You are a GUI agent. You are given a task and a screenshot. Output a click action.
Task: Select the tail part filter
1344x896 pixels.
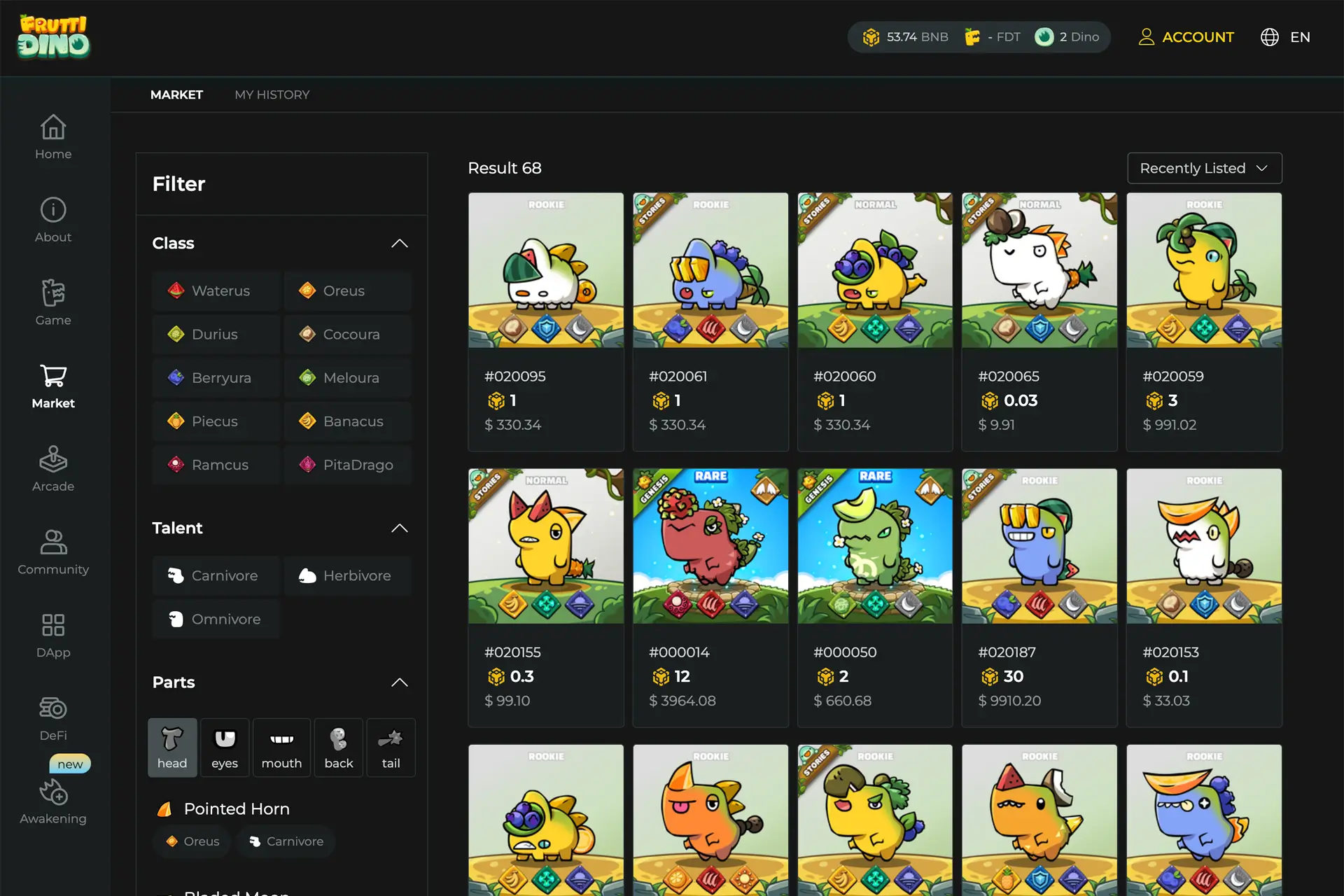pyautogui.click(x=391, y=748)
